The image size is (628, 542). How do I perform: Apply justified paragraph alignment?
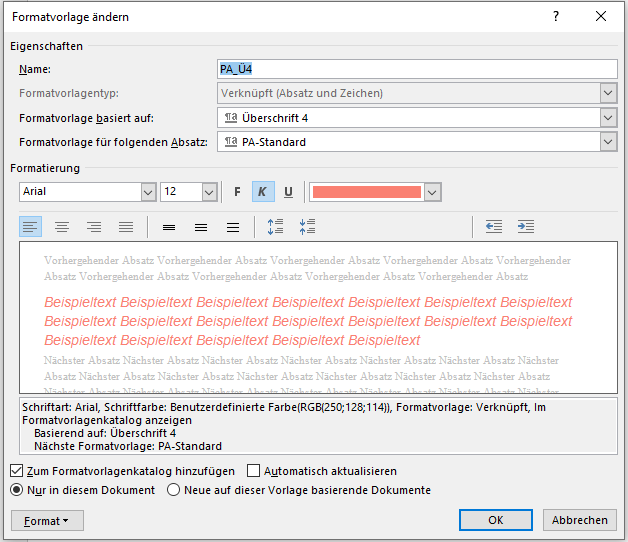tap(125, 227)
